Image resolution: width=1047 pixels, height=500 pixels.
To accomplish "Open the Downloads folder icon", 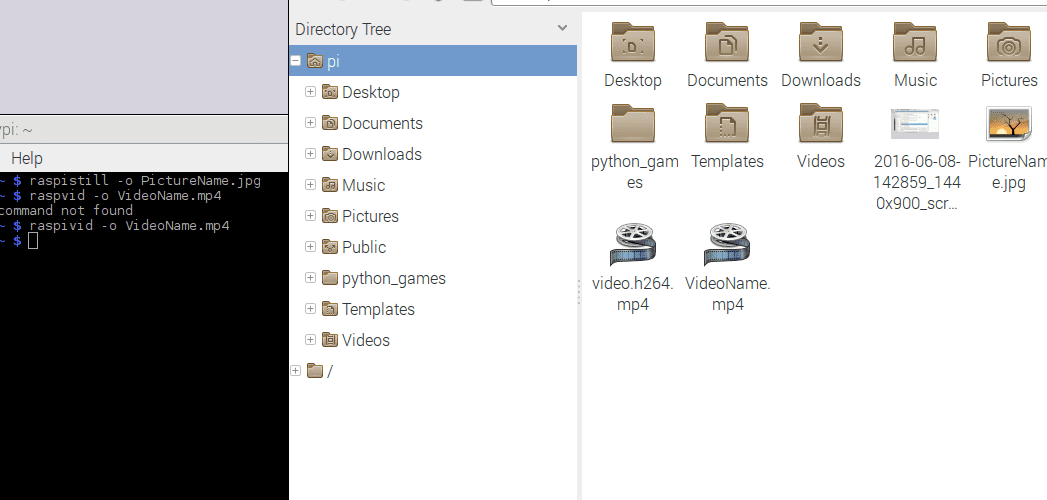I will click(x=820, y=44).
